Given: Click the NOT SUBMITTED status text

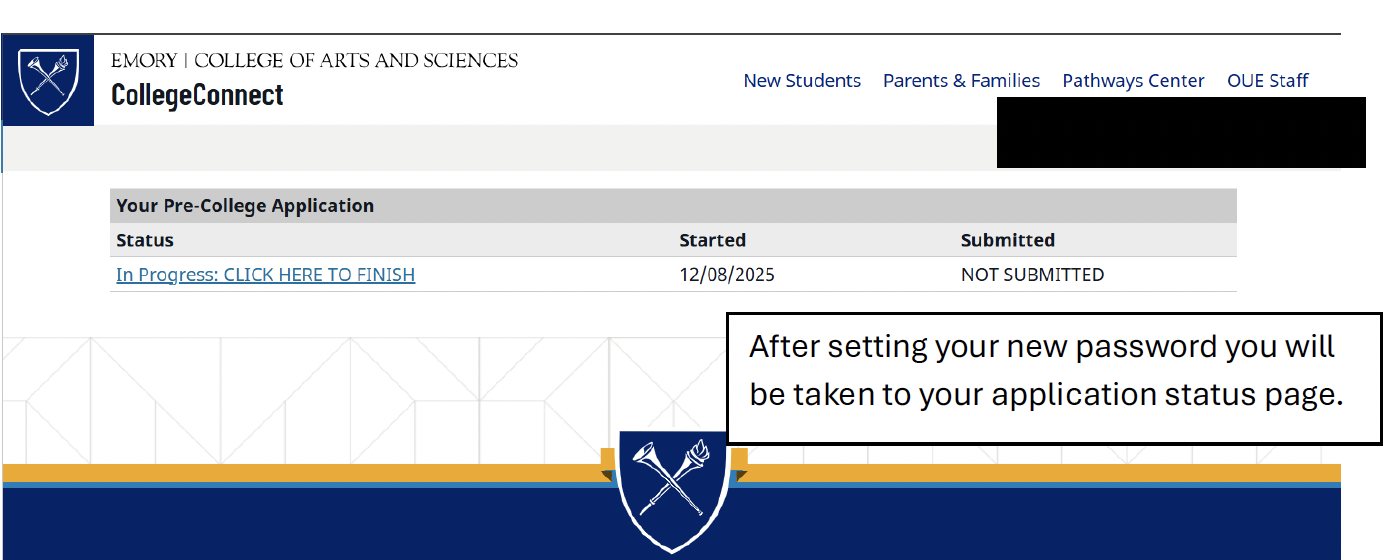Looking at the screenshot, I should pos(1032,274).
